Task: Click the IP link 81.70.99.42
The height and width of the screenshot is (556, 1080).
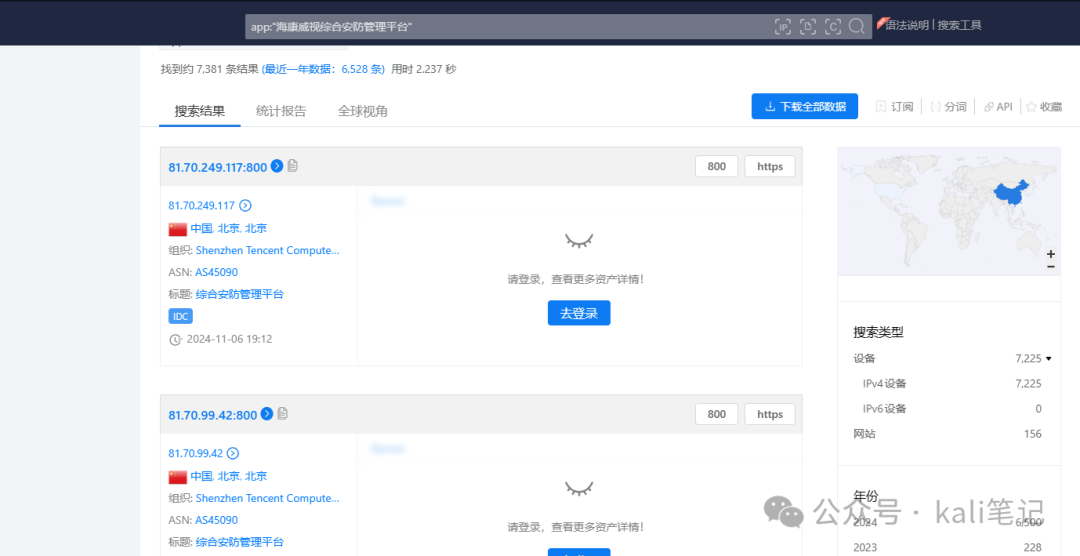Action: [x=196, y=453]
